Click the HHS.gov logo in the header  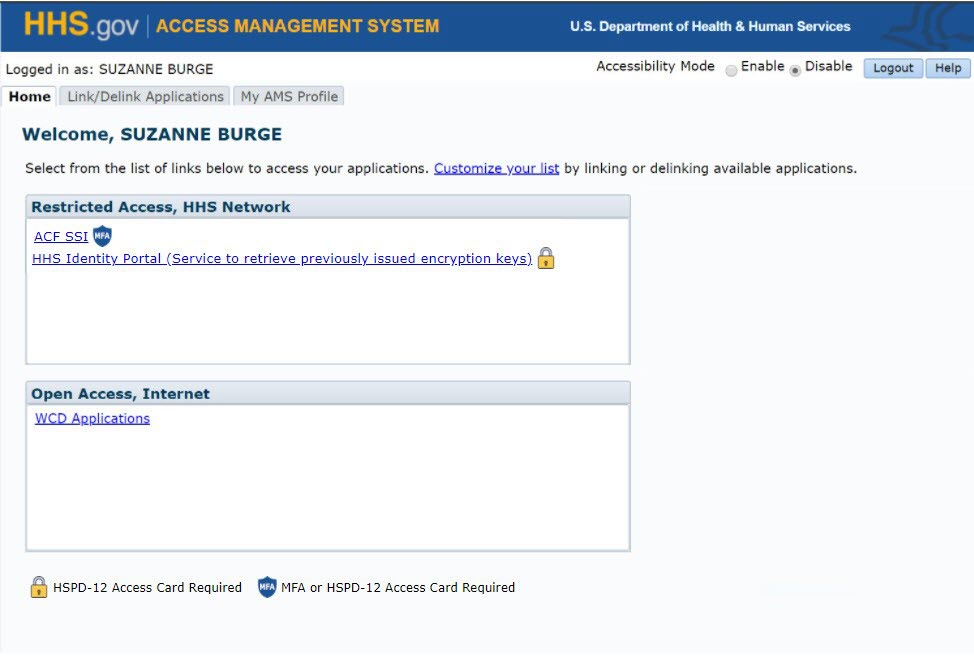(82, 26)
